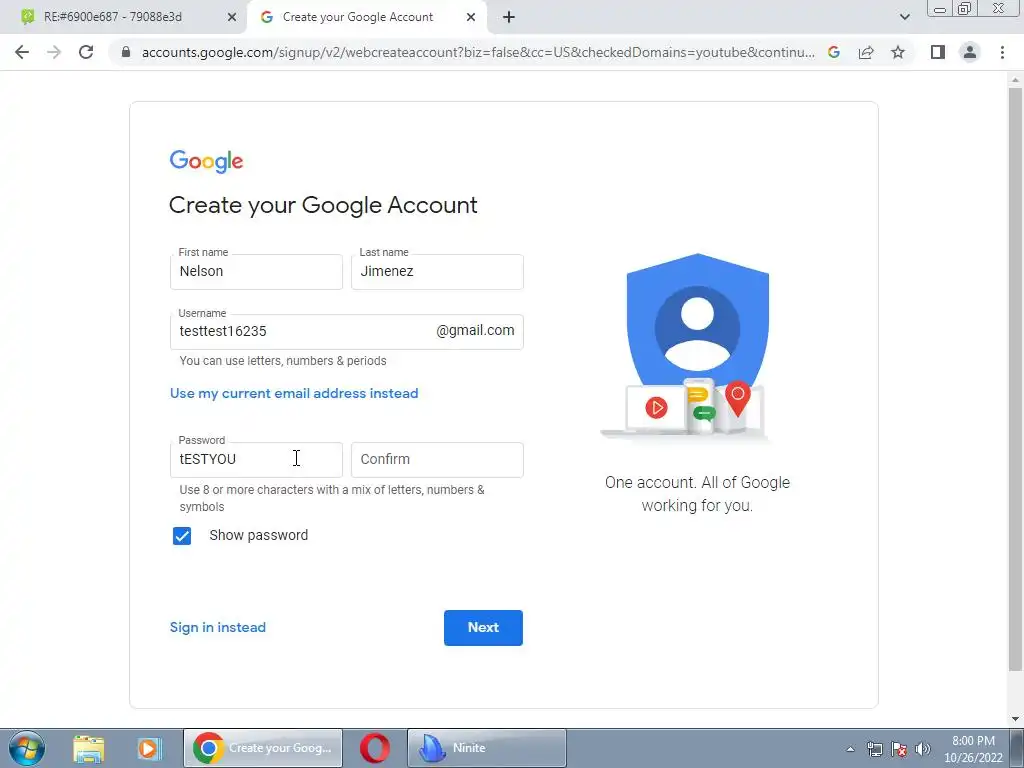Click the vertical page scrollbar
1024x768 pixels.
(1015, 379)
